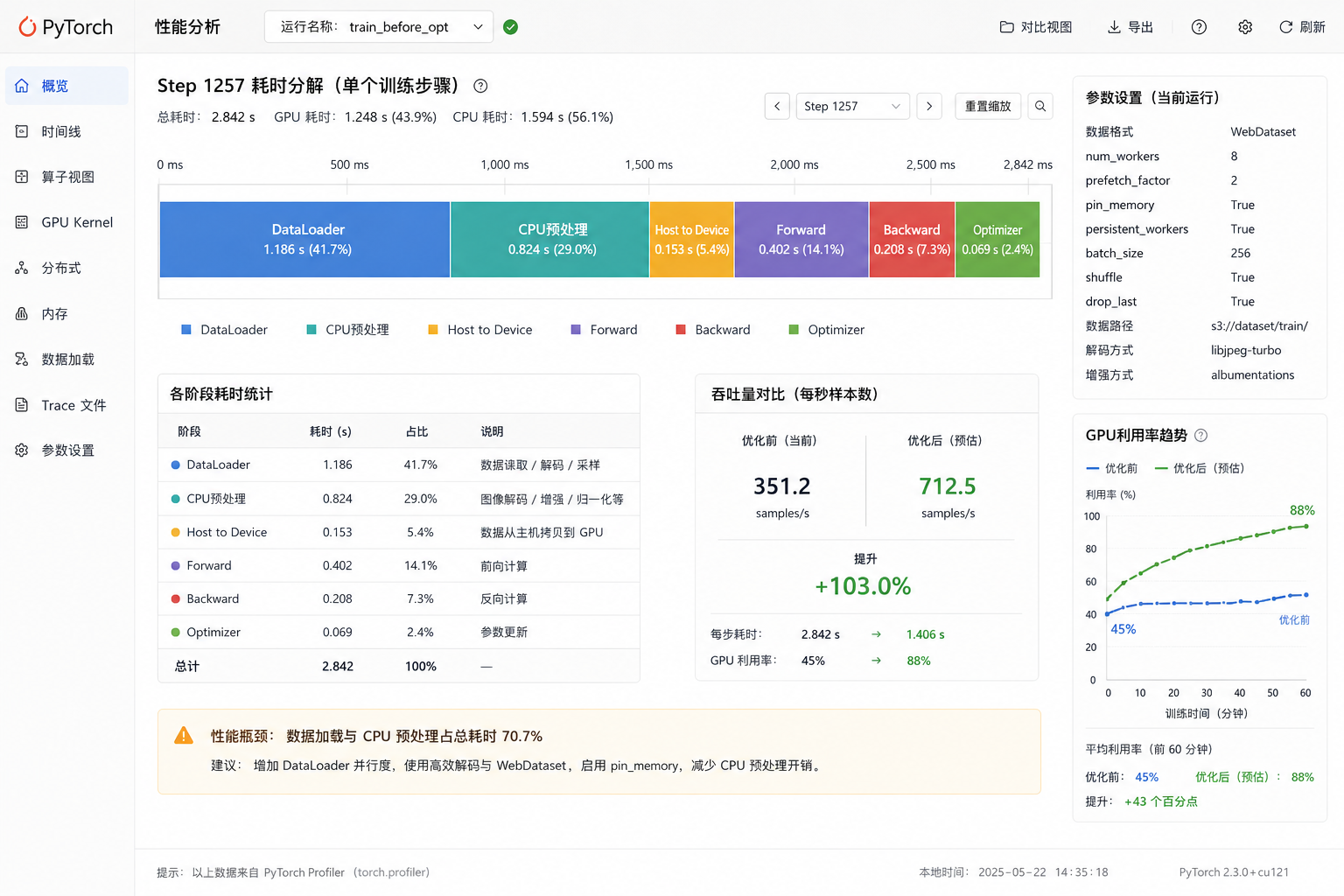Click the help icon beside the Step 1257 title
The image size is (1344, 896).
tap(480, 86)
